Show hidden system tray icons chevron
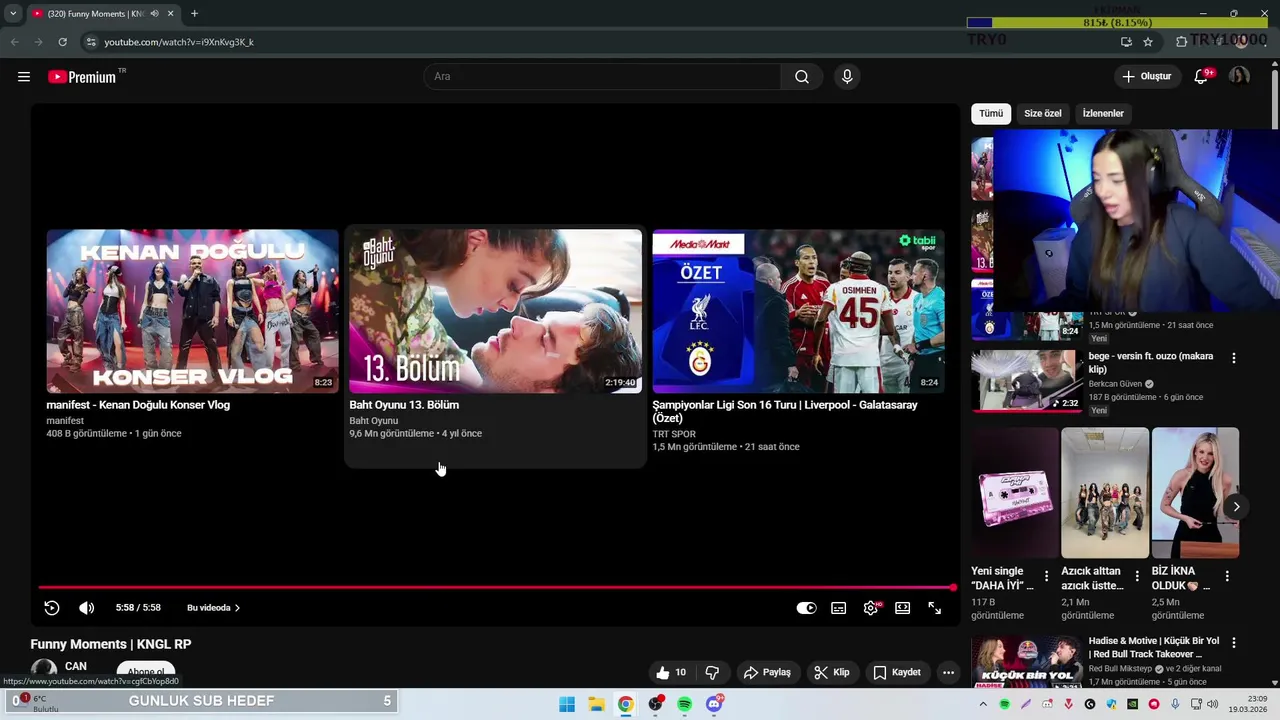 (983, 705)
